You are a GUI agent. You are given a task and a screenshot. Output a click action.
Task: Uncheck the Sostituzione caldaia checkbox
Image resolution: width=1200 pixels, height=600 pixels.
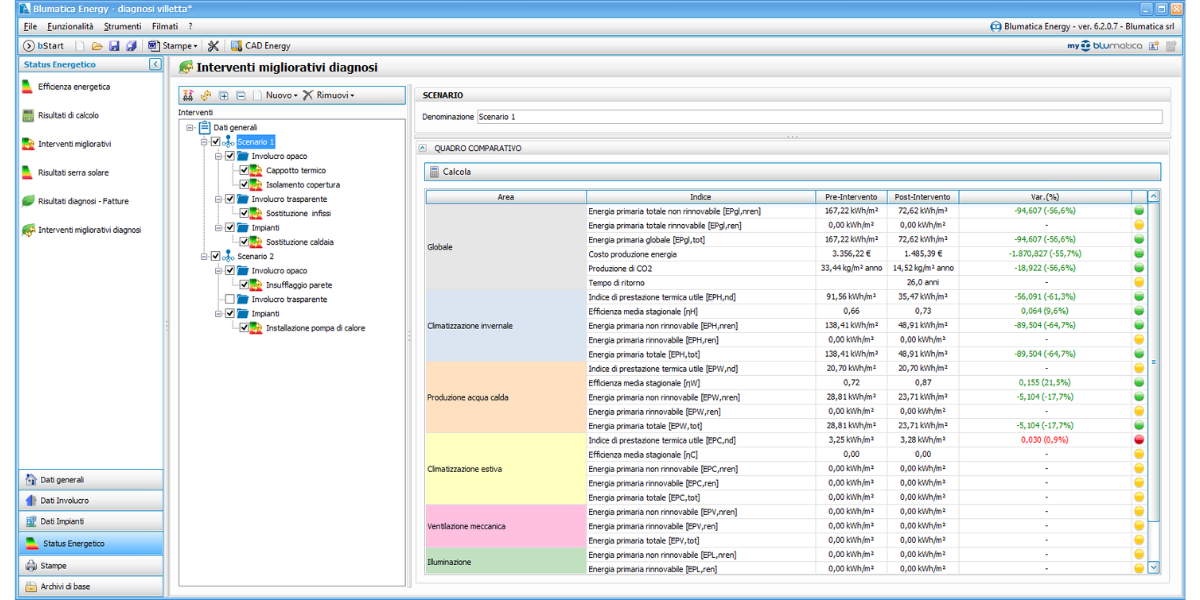[244, 242]
